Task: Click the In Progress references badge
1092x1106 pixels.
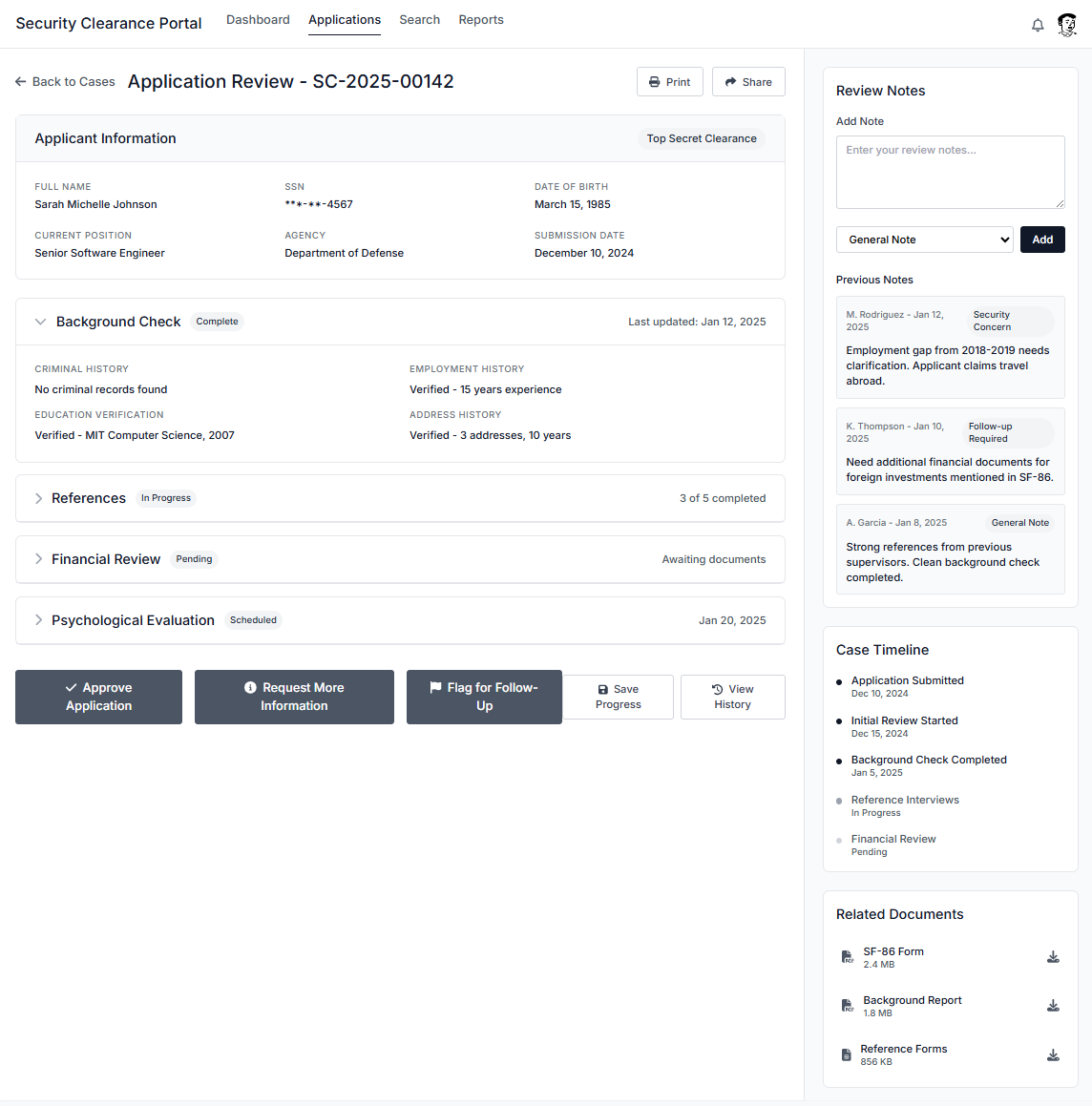Action: pos(166,498)
